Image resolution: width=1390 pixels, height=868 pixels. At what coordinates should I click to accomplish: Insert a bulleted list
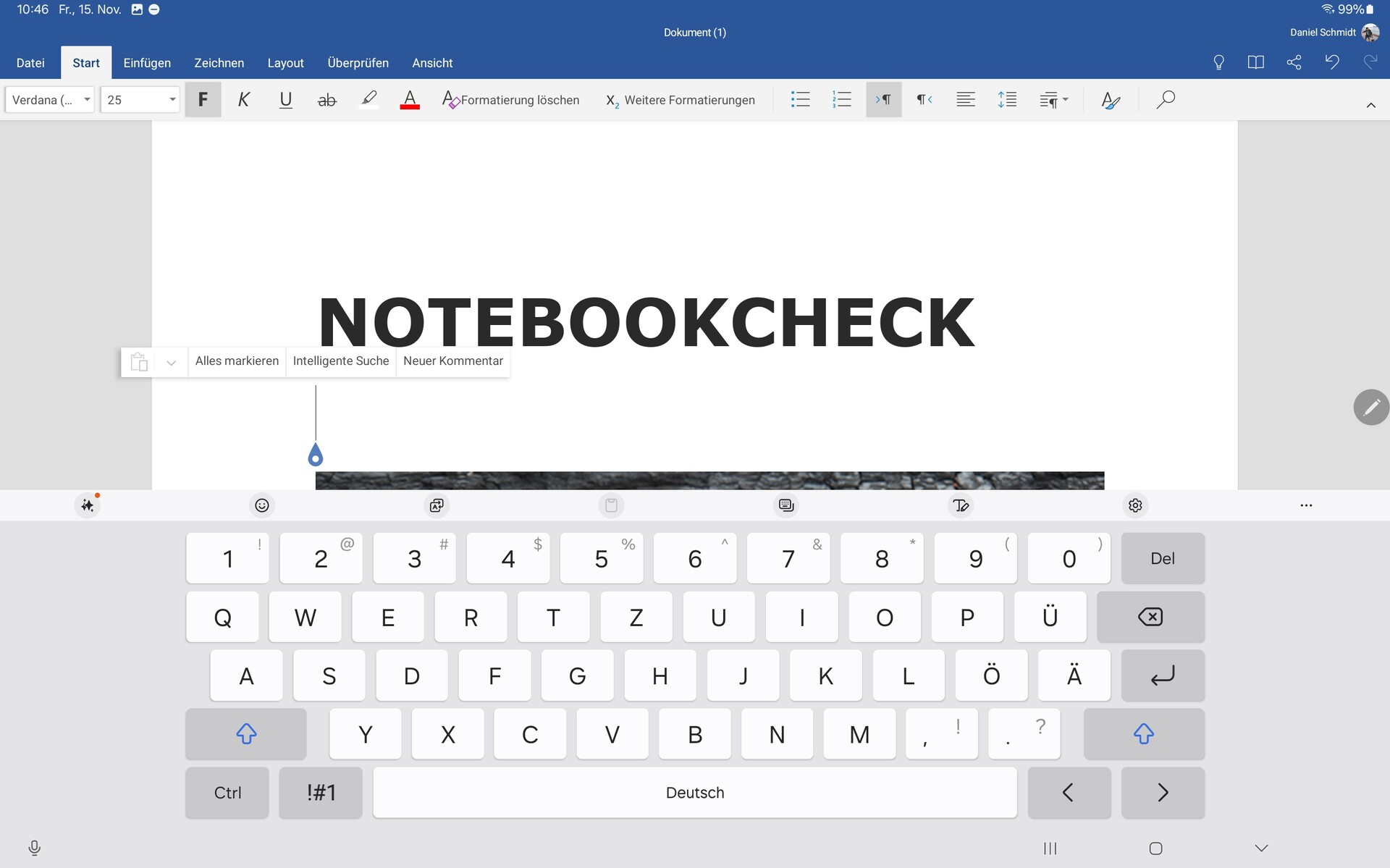(x=800, y=99)
